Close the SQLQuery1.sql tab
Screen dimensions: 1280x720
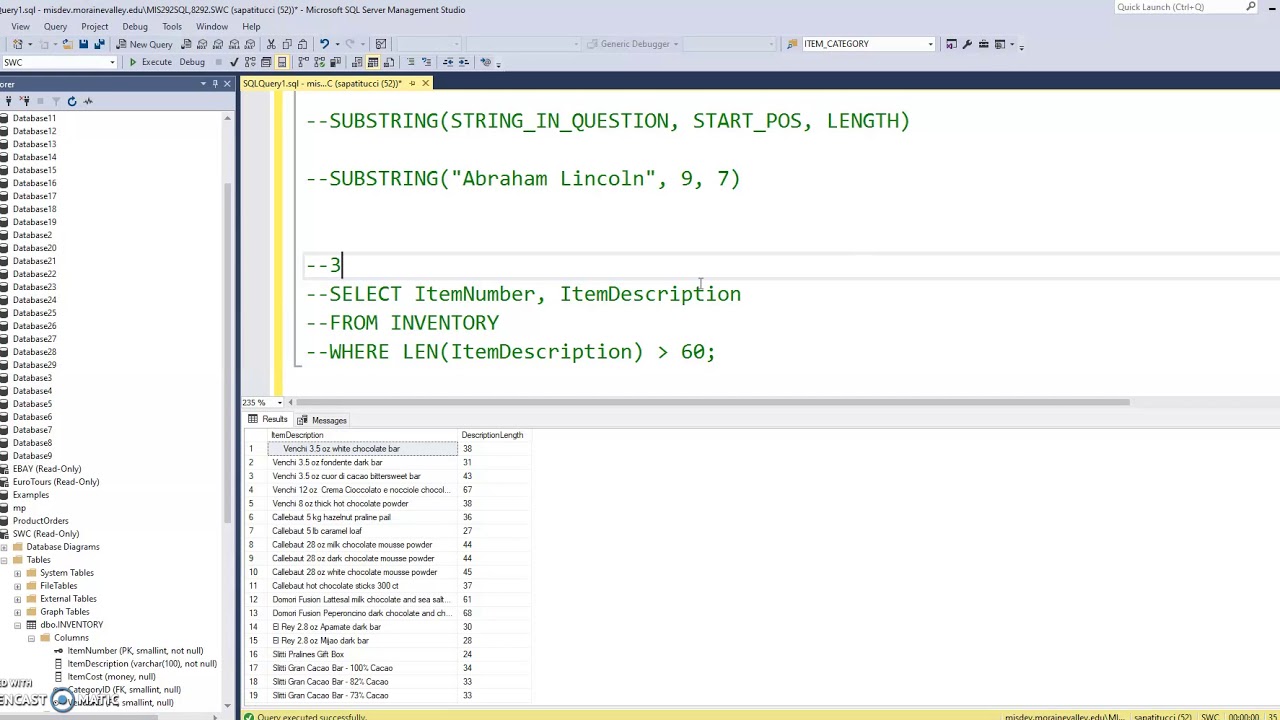425,83
